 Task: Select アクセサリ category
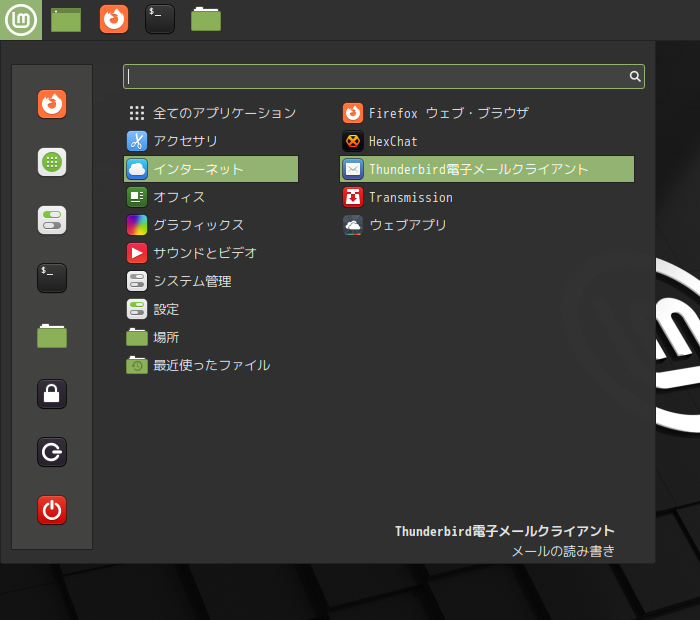pos(211,141)
